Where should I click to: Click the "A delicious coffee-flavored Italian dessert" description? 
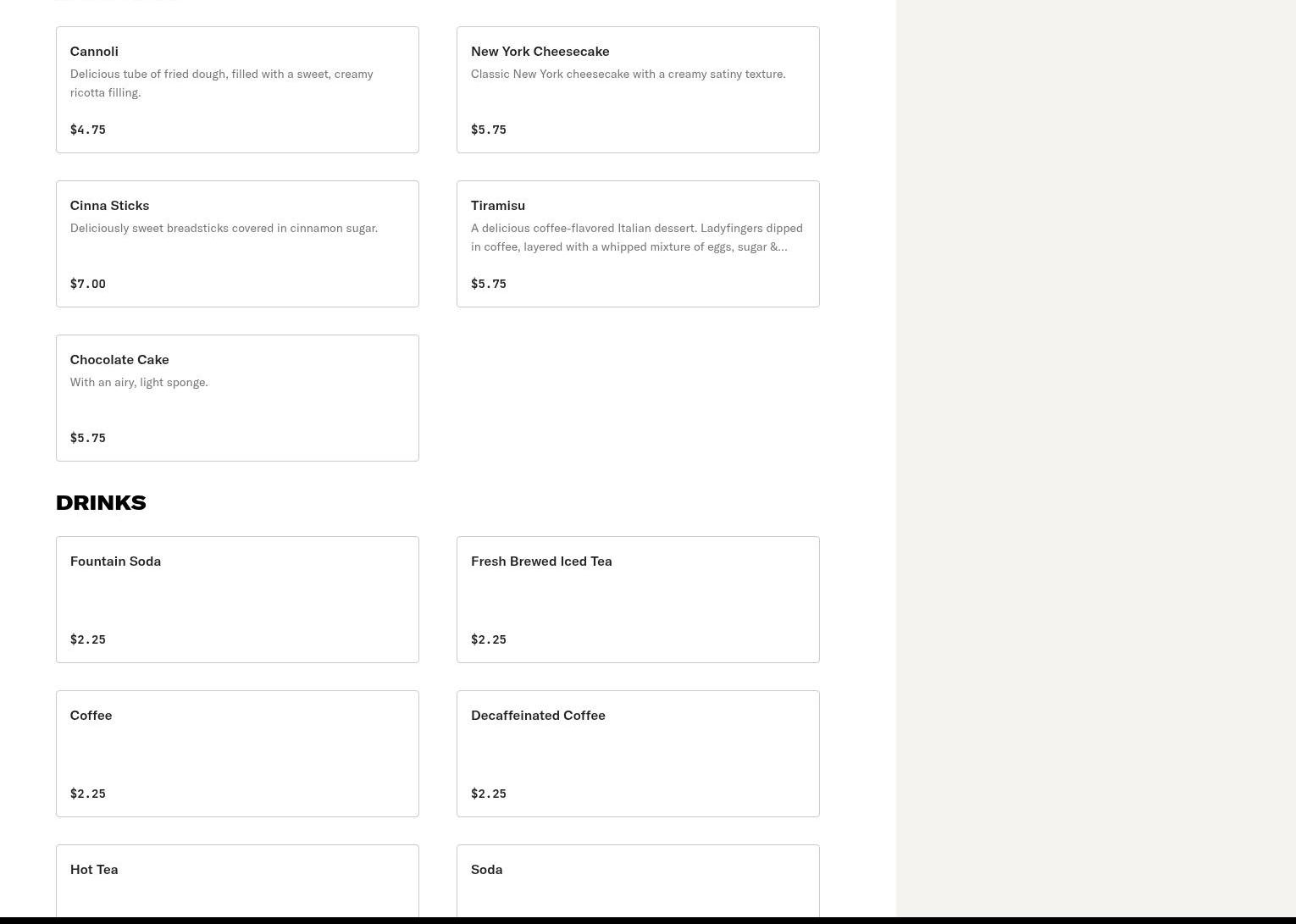(x=637, y=237)
